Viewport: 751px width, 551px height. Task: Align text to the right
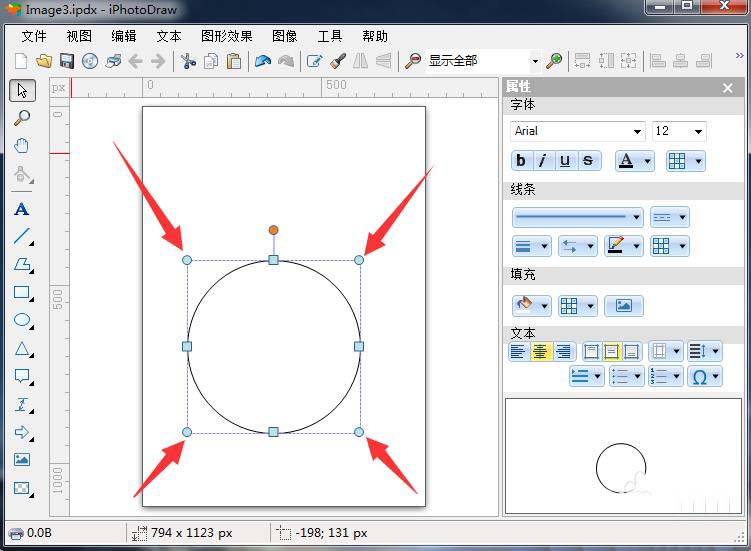tap(563, 351)
